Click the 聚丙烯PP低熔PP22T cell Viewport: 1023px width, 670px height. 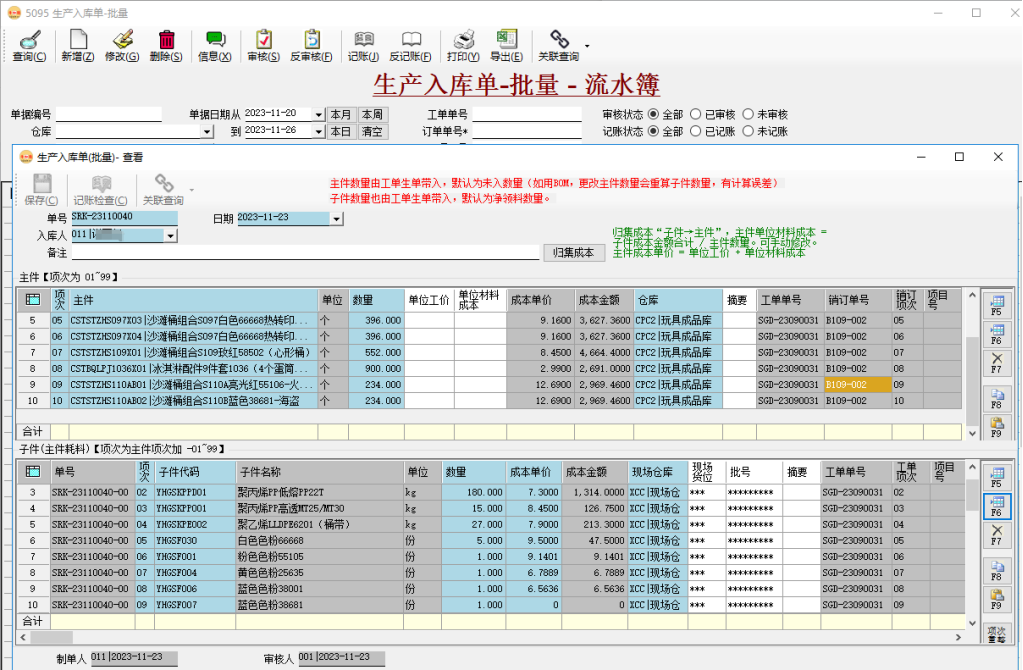click(x=319, y=493)
